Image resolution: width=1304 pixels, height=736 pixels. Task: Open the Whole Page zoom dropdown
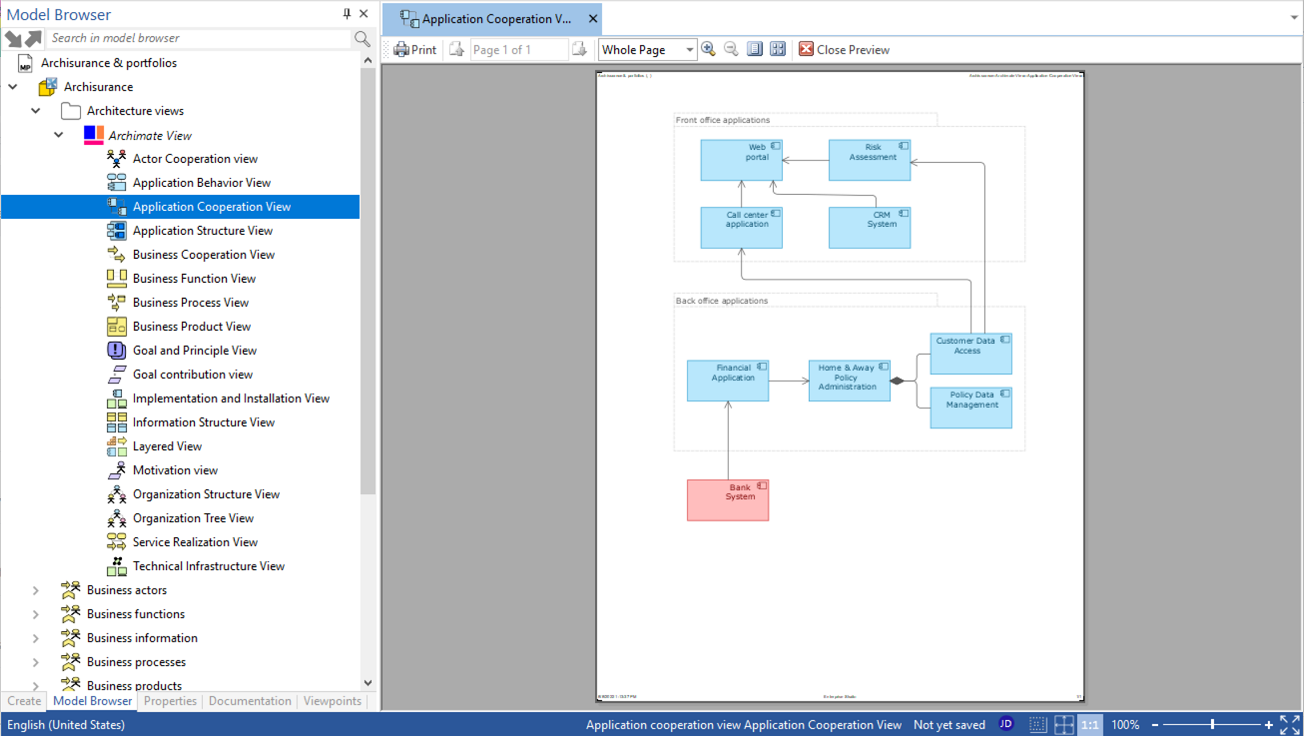[x=689, y=50]
